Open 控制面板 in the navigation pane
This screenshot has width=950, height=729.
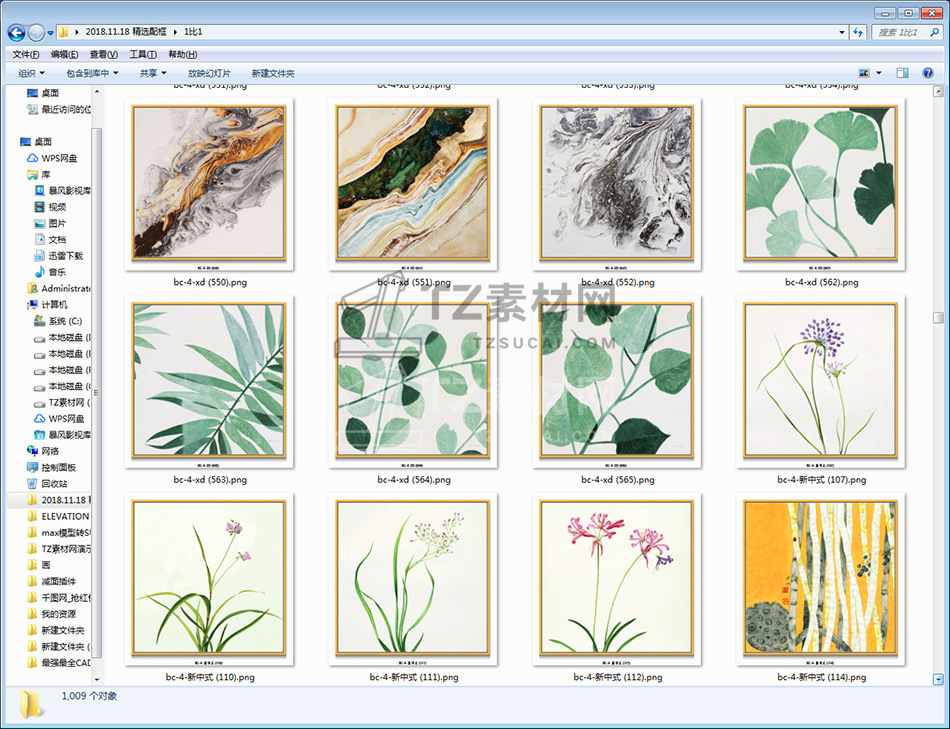[58, 467]
